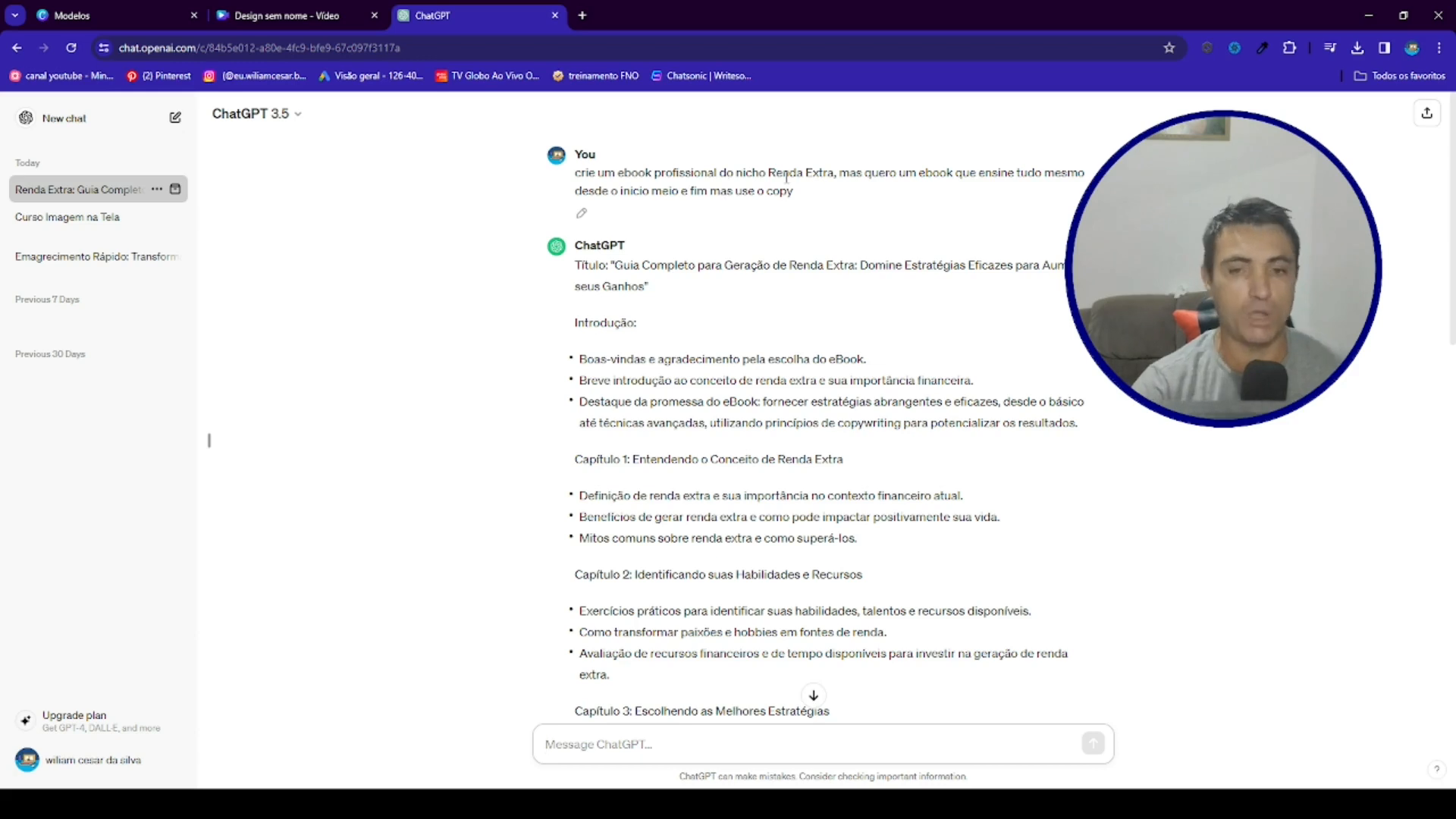This screenshot has height=819, width=1456.
Task: Click Upgrade plan
Action: click(x=98, y=720)
